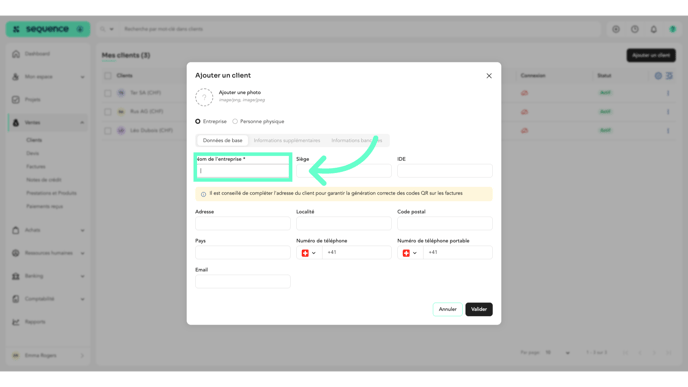The height and width of the screenshot is (387, 688).
Task: Click the Mon espace sidebar icon
Action: (16, 77)
